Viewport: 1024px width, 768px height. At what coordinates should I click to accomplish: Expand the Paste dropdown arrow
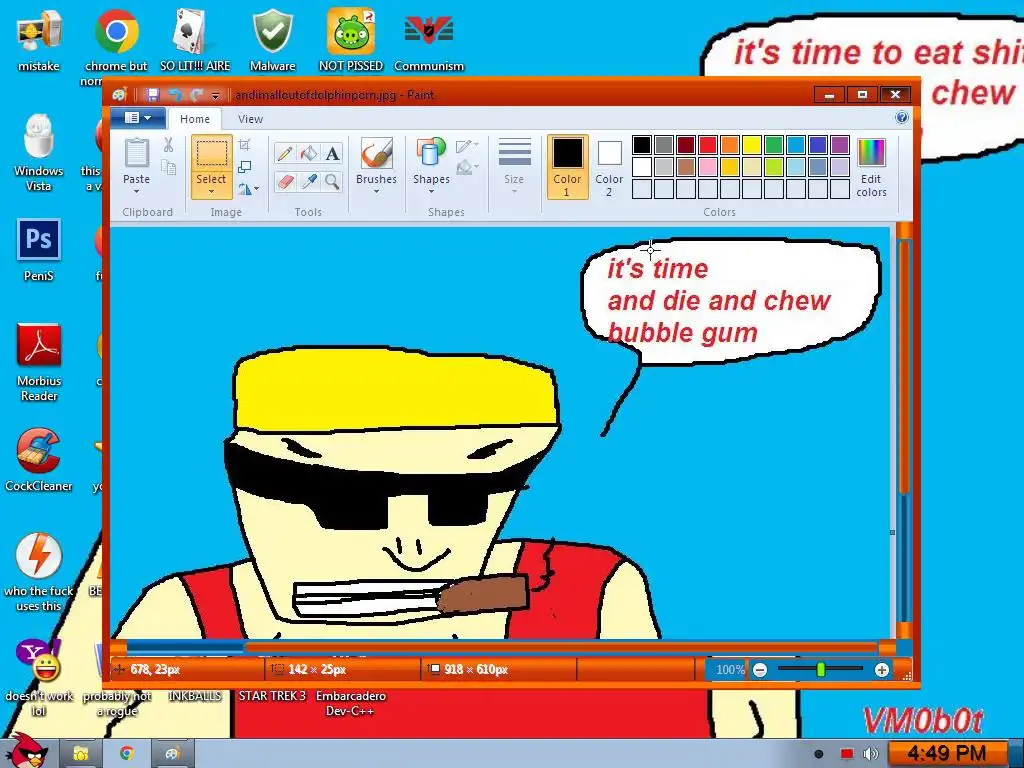click(x=136, y=192)
